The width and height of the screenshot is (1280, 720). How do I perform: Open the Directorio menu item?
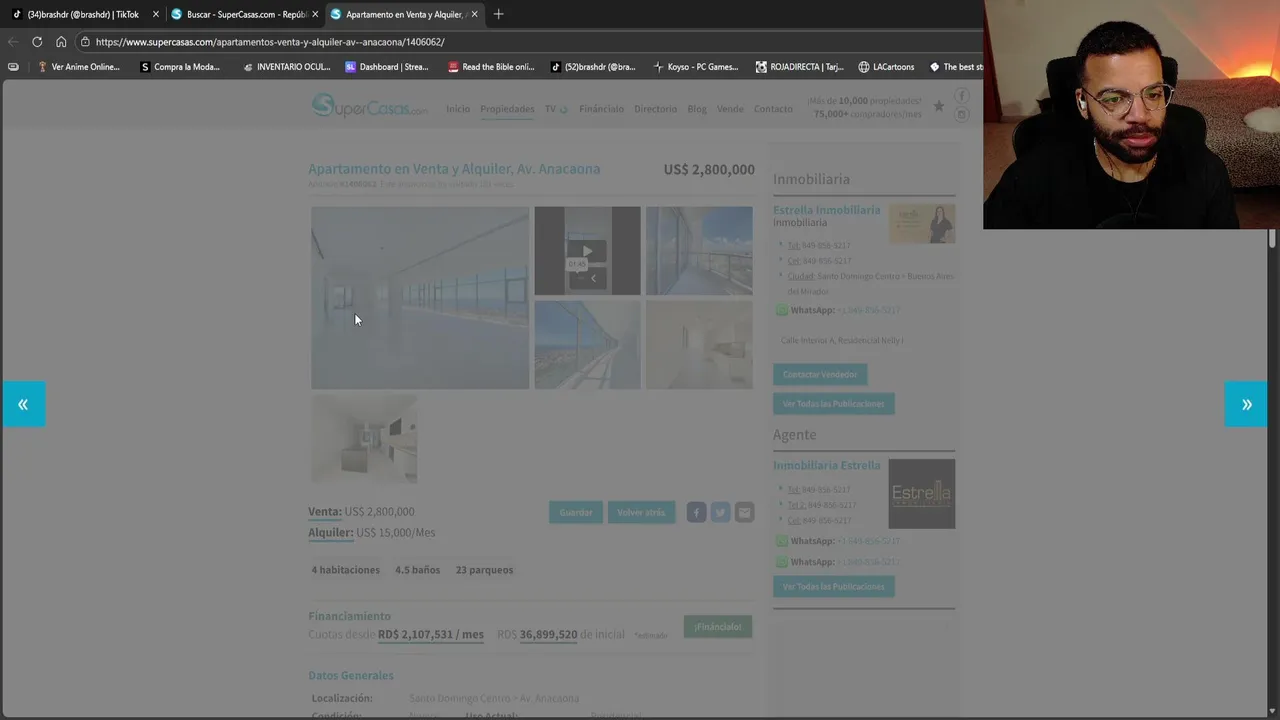click(x=655, y=109)
